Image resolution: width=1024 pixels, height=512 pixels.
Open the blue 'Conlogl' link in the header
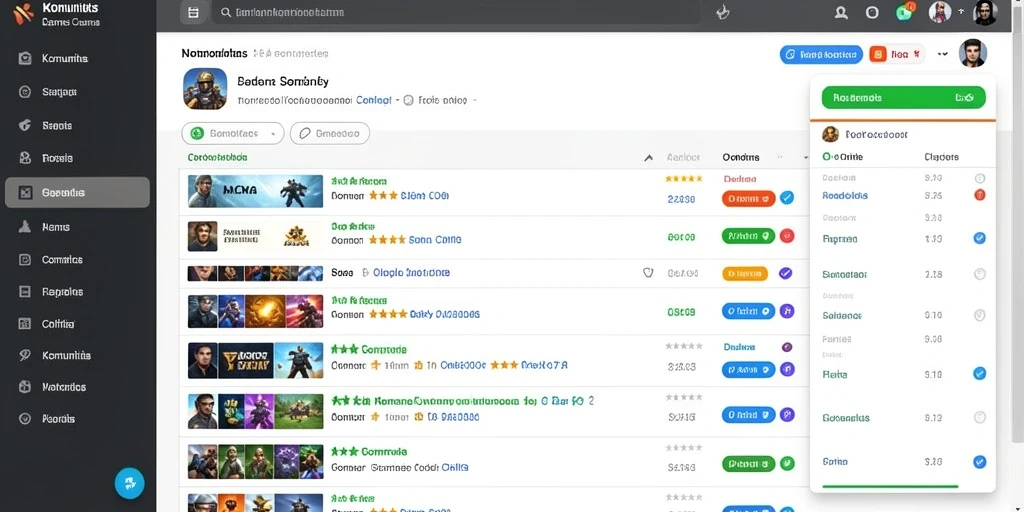click(374, 101)
